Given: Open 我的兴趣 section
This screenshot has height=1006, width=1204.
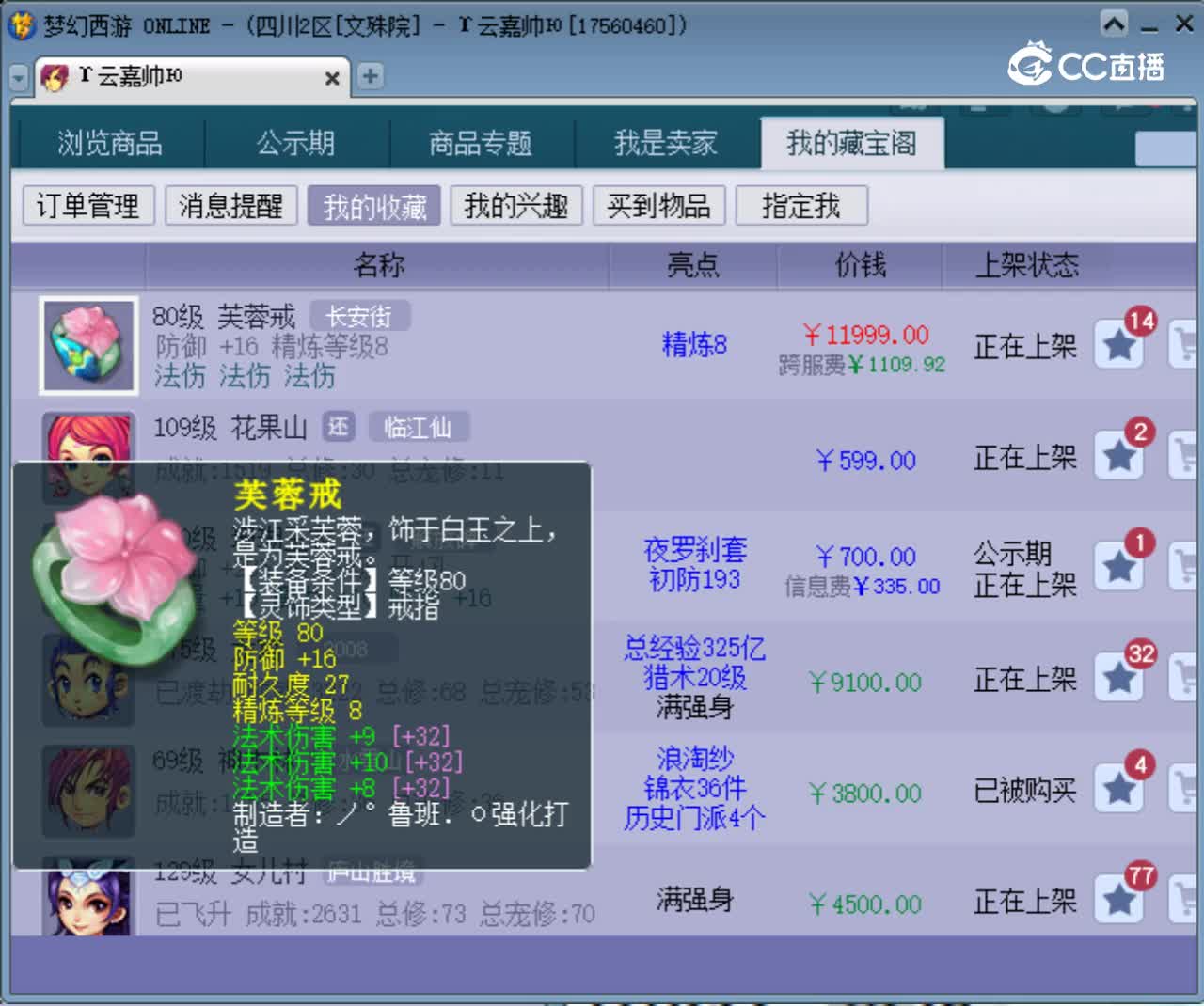Looking at the screenshot, I should (x=516, y=206).
